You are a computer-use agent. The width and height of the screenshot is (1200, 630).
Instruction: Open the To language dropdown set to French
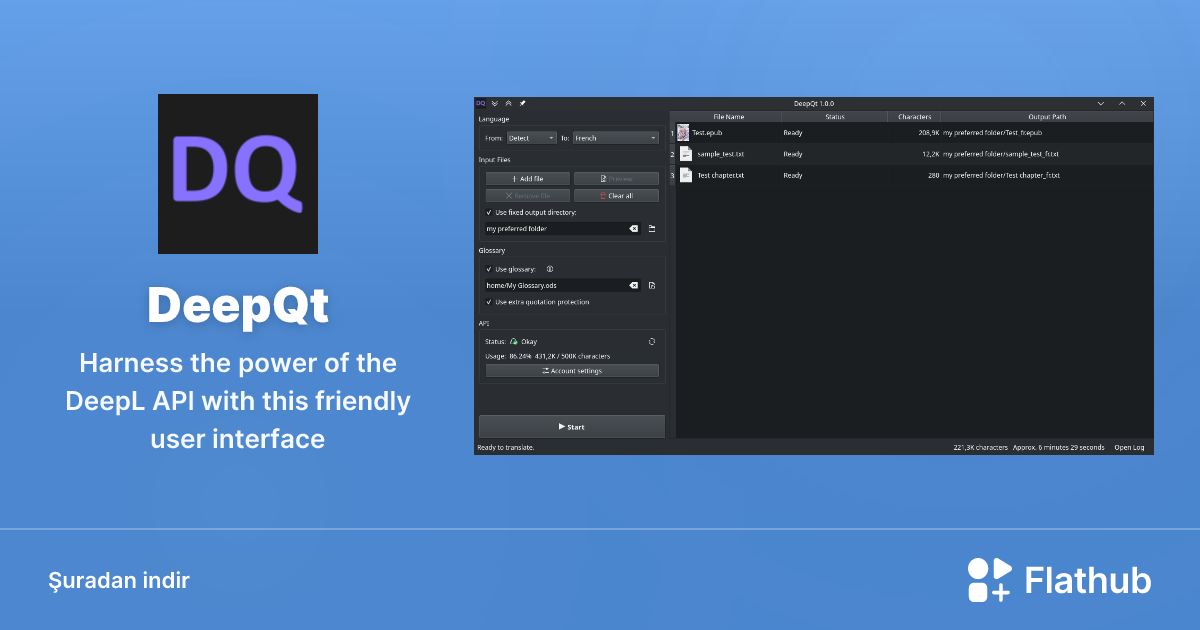click(x=615, y=138)
